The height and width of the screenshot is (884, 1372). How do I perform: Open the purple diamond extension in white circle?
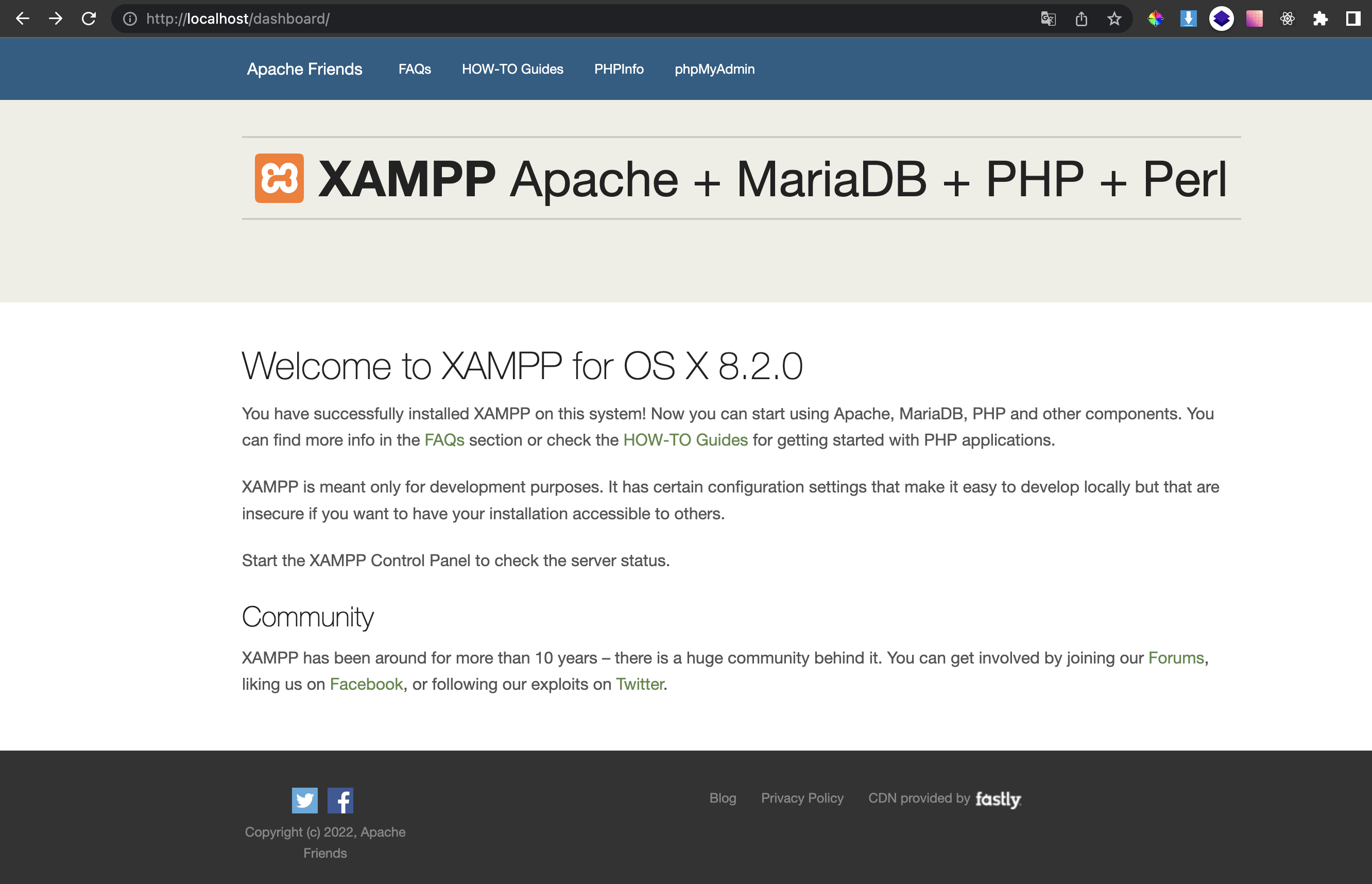pyautogui.click(x=1221, y=19)
